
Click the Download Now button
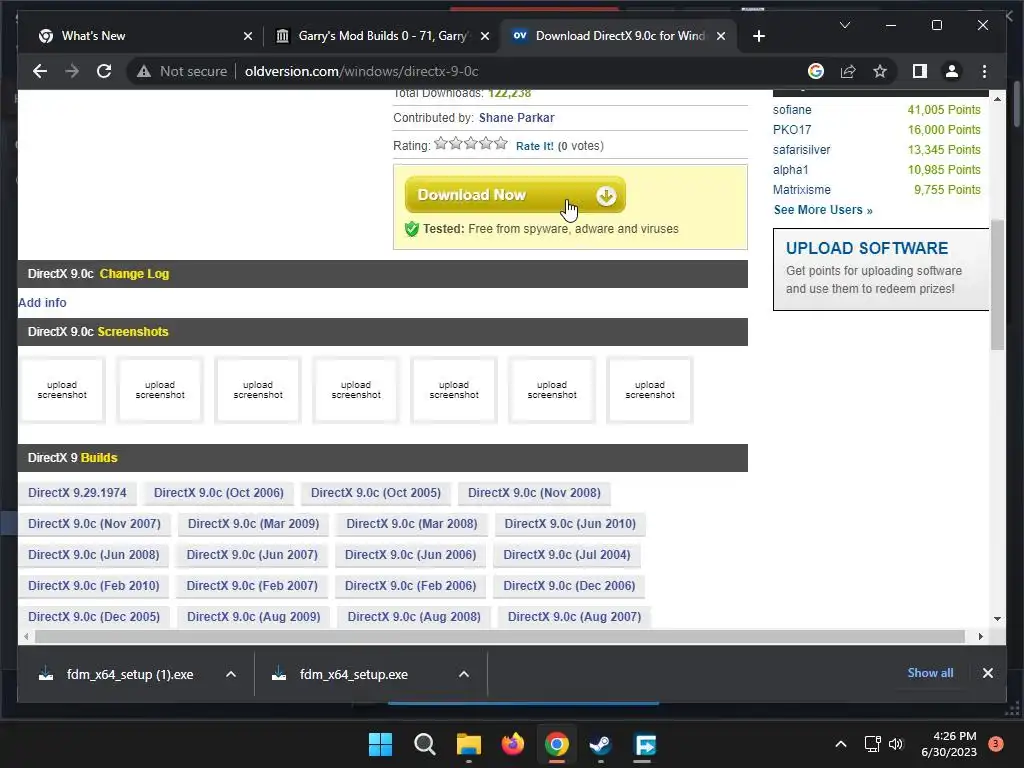[515, 195]
